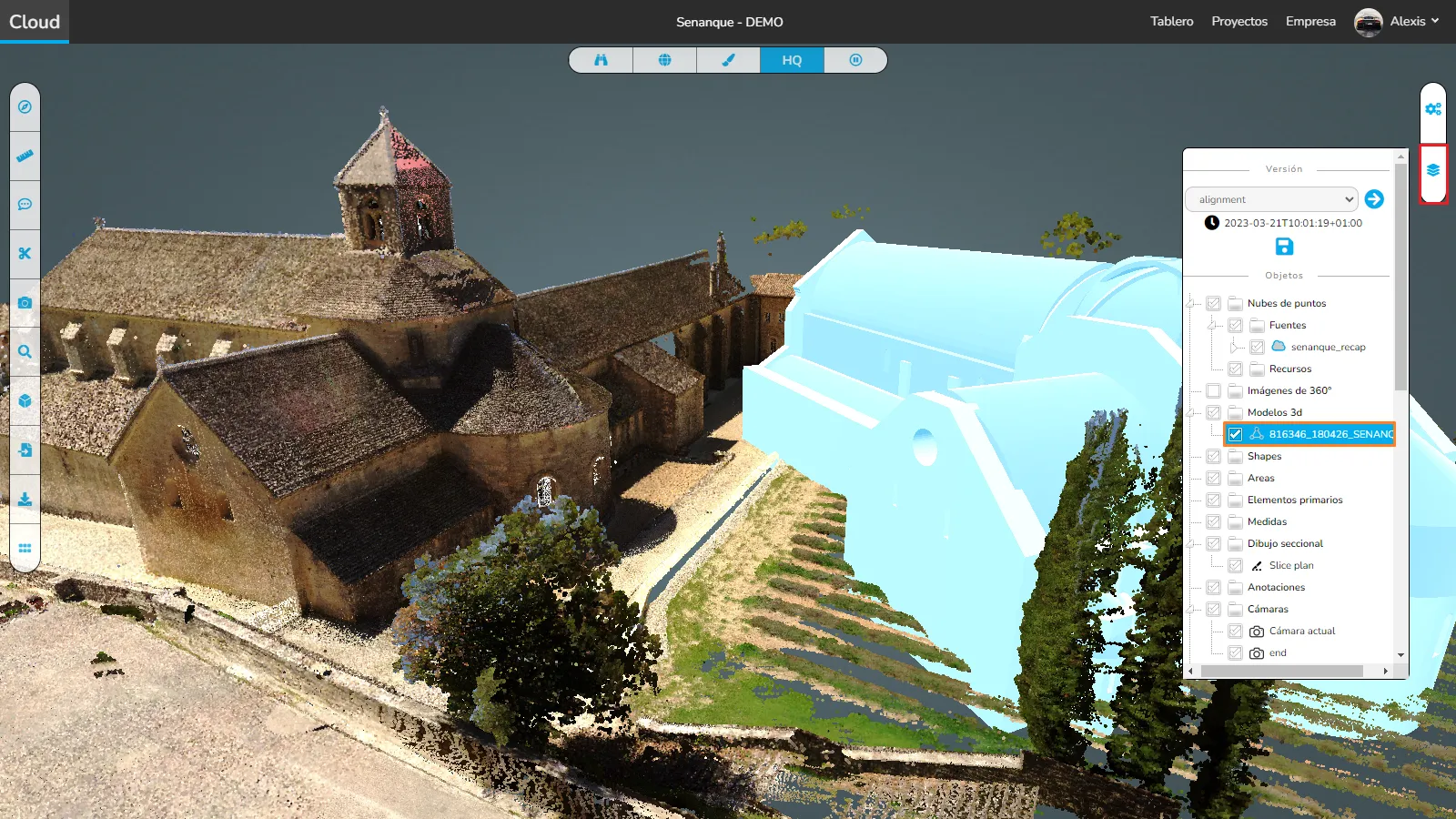The width and height of the screenshot is (1456, 819).
Task: Open the magnifier search tool
Action: pyautogui.click(x=25, y=352)
